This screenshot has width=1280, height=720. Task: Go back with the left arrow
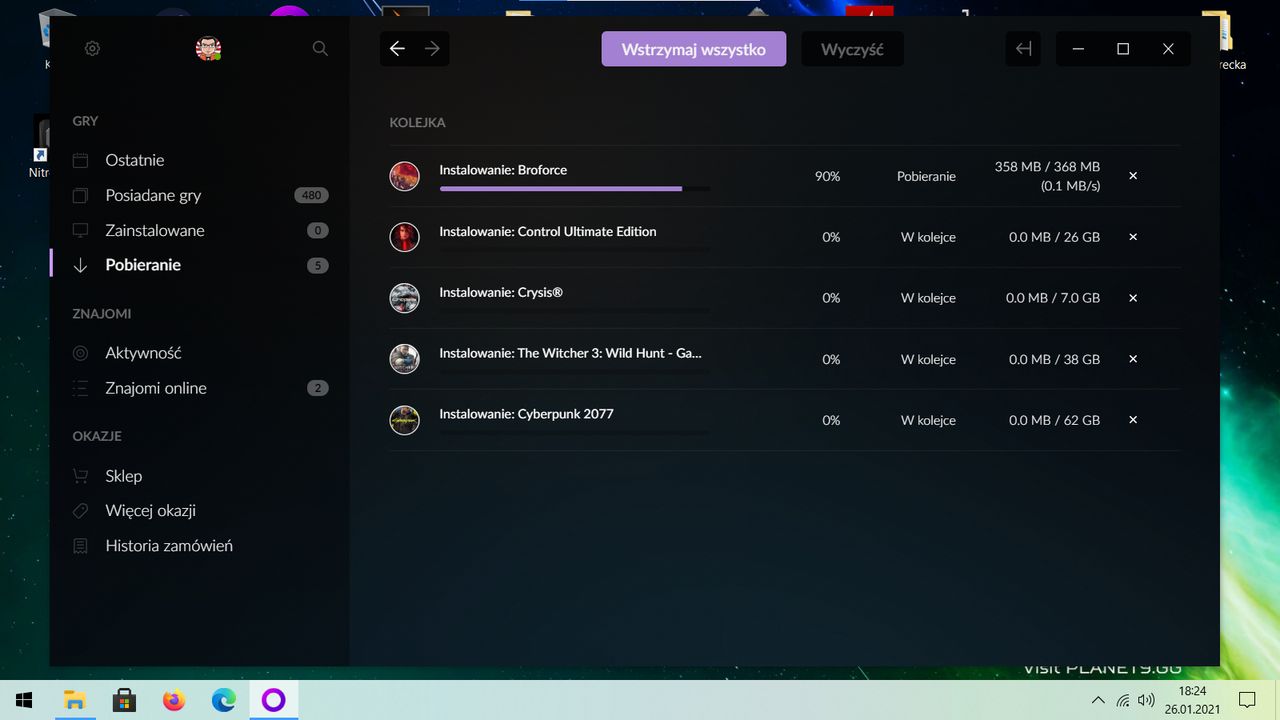click(x=397, y=49)
